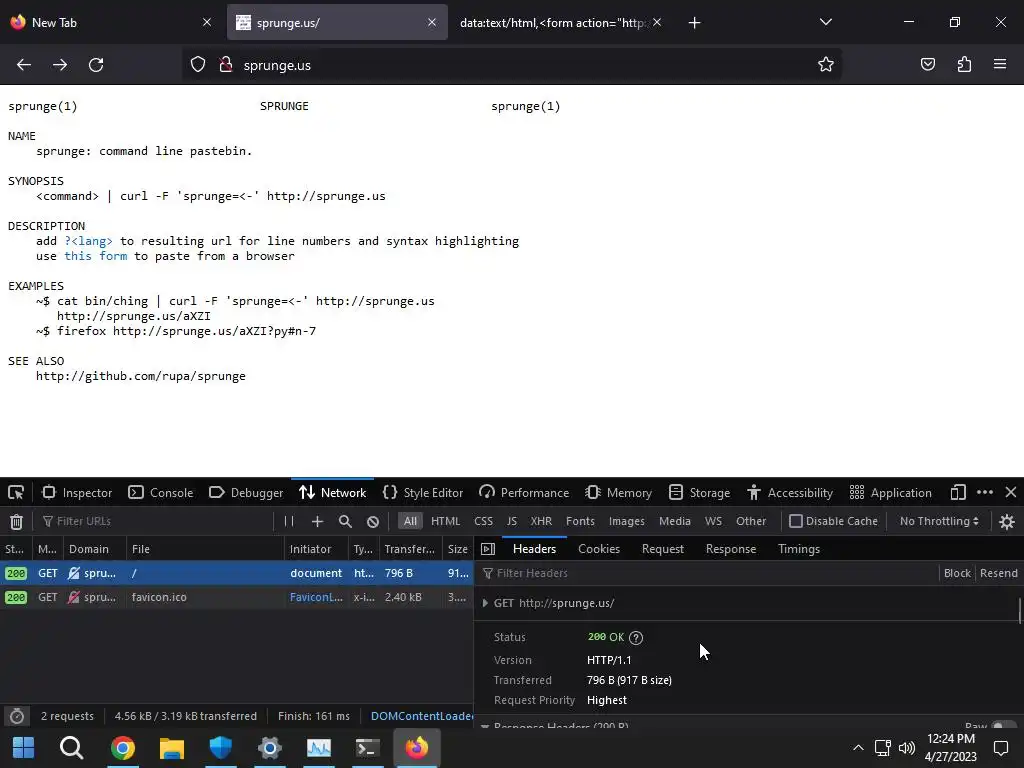Switch to Cookies details tab
Viewport: 1024px width, 768px height.
click(x=599, y=549)
